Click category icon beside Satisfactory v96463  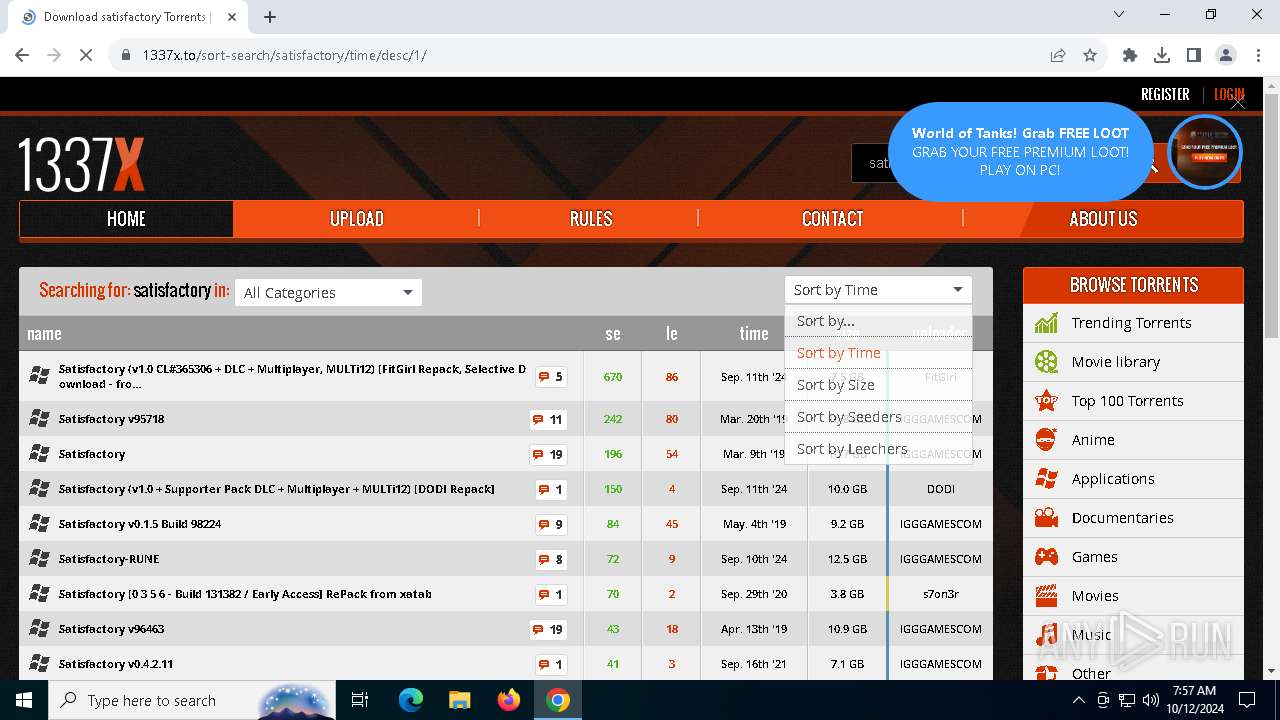(39, 629)
